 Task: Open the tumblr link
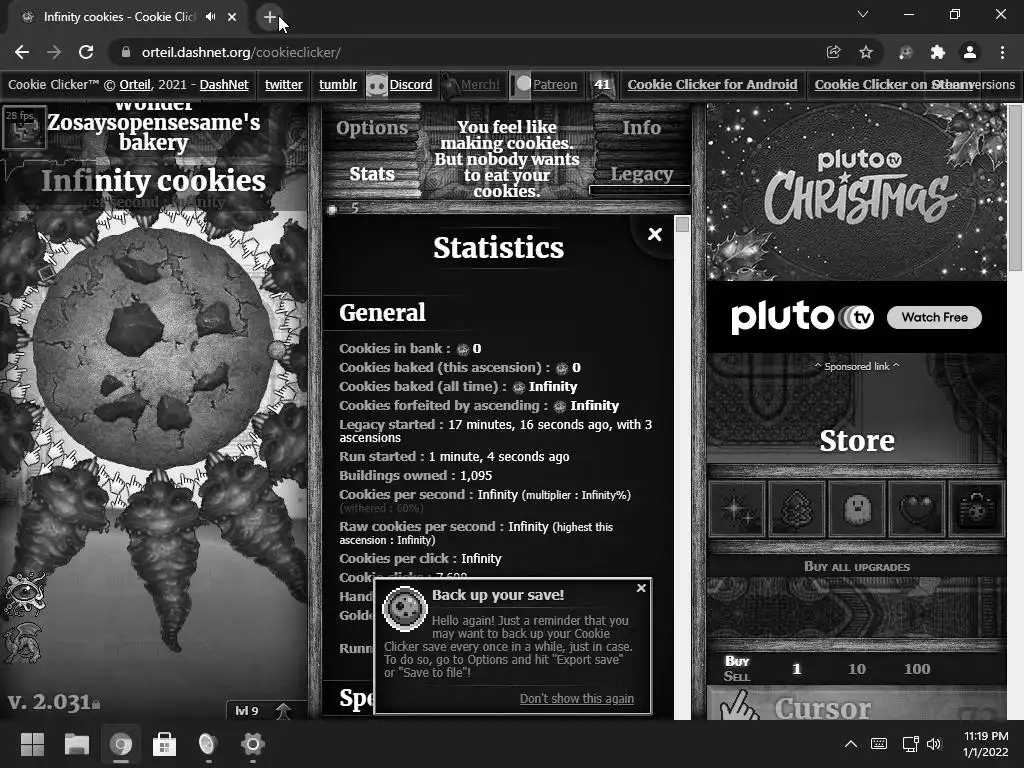tap(338, 85)
